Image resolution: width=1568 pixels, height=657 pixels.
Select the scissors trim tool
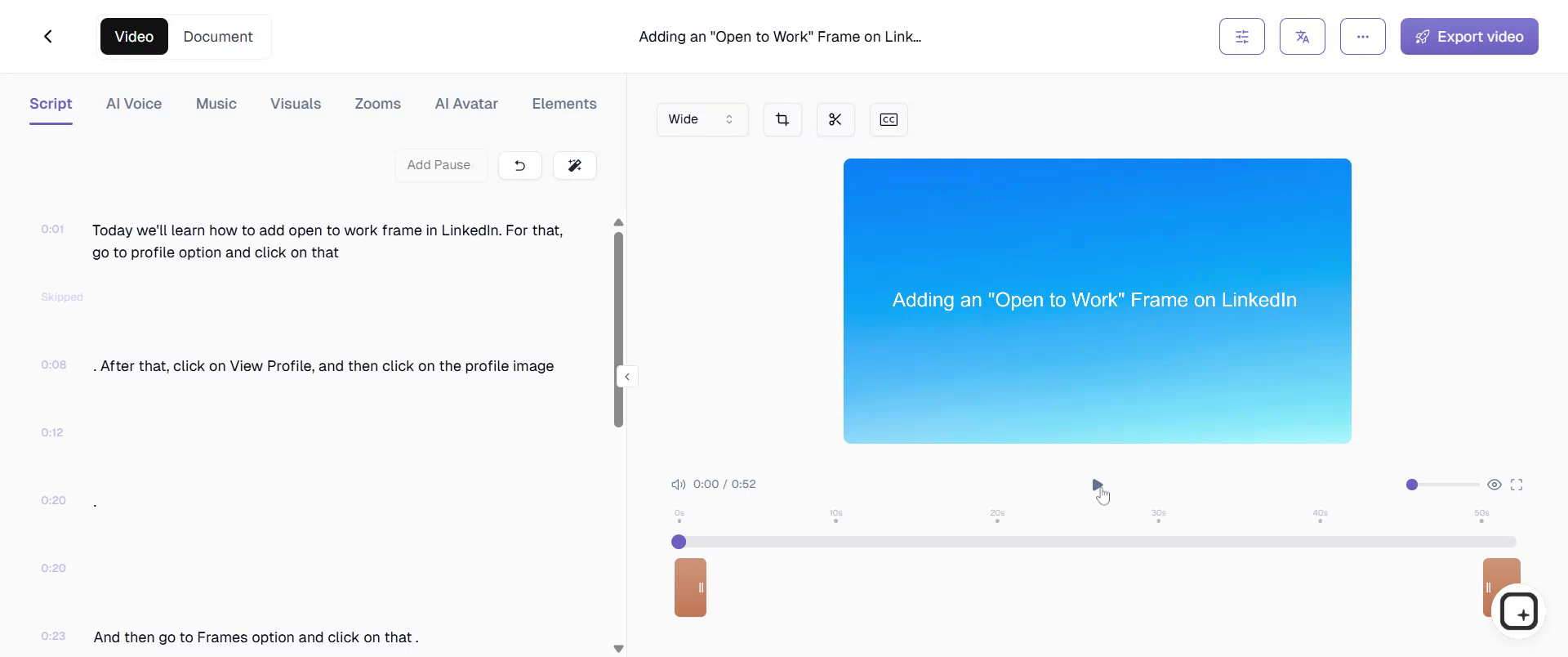pyautogui.click(x=835, y=119)
